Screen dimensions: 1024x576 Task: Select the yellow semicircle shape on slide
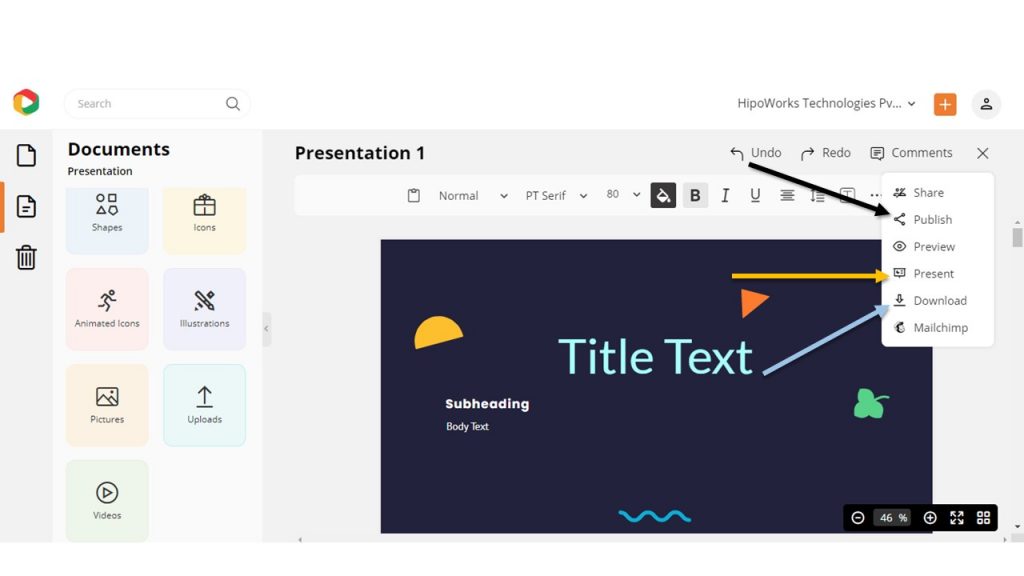tap(438, 332)
